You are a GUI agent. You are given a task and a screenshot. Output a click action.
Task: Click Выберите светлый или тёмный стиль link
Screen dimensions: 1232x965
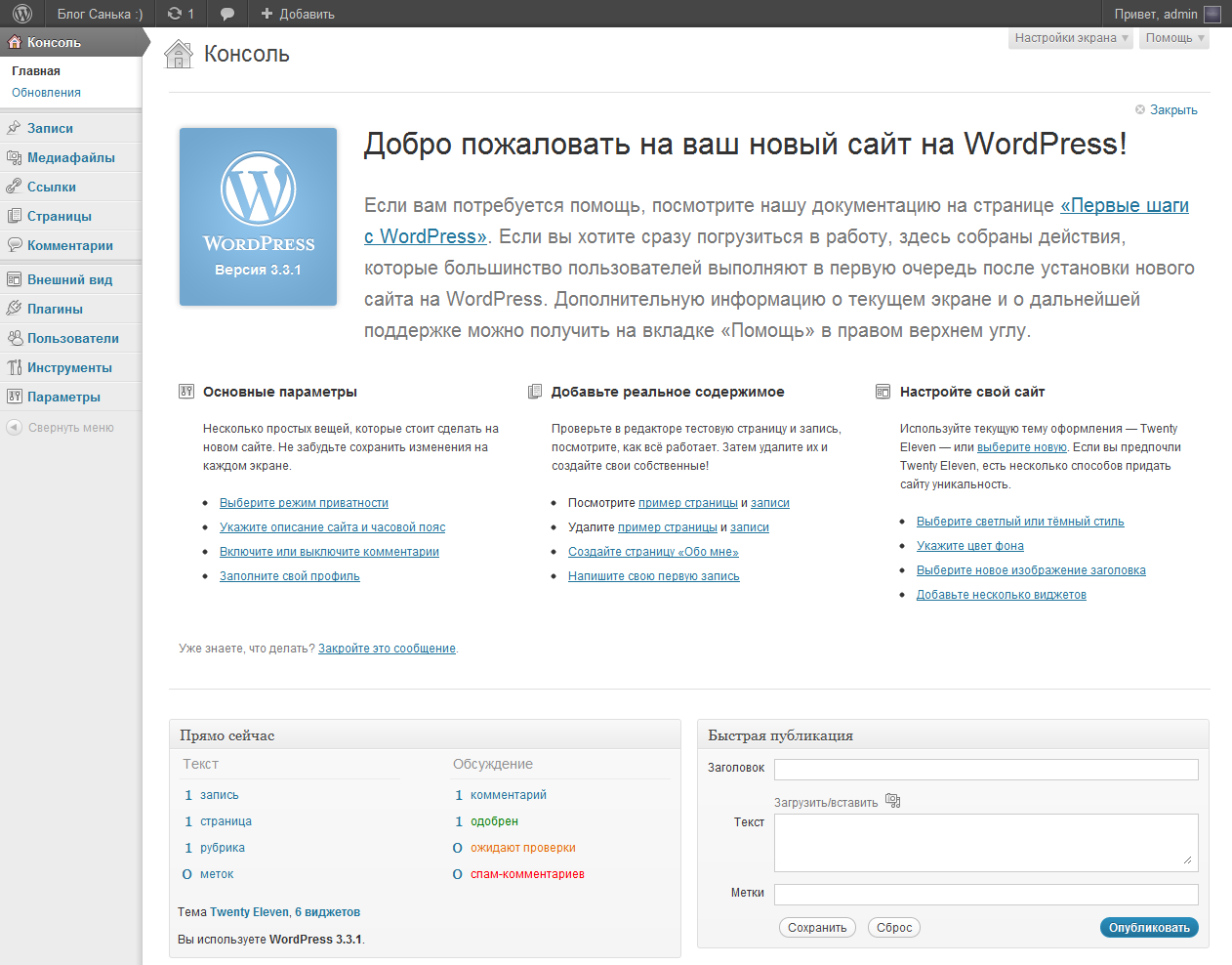[x=1020, y=522]
